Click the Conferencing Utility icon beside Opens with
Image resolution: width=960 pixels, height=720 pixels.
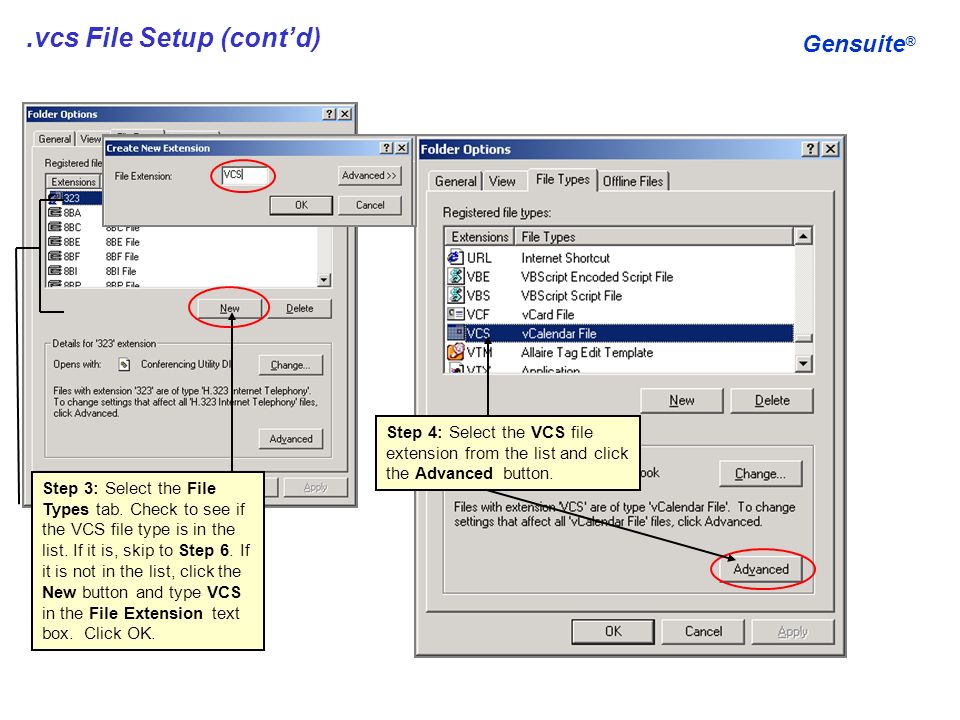point(124,365)
